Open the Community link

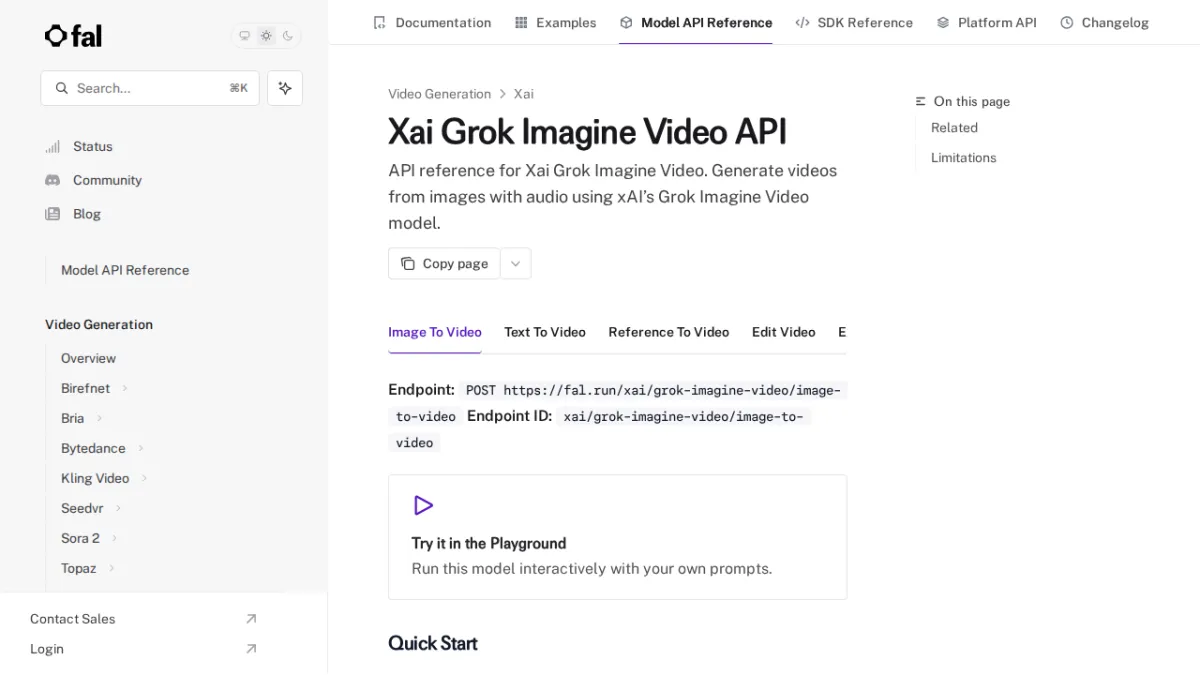(x=107, y=180)
